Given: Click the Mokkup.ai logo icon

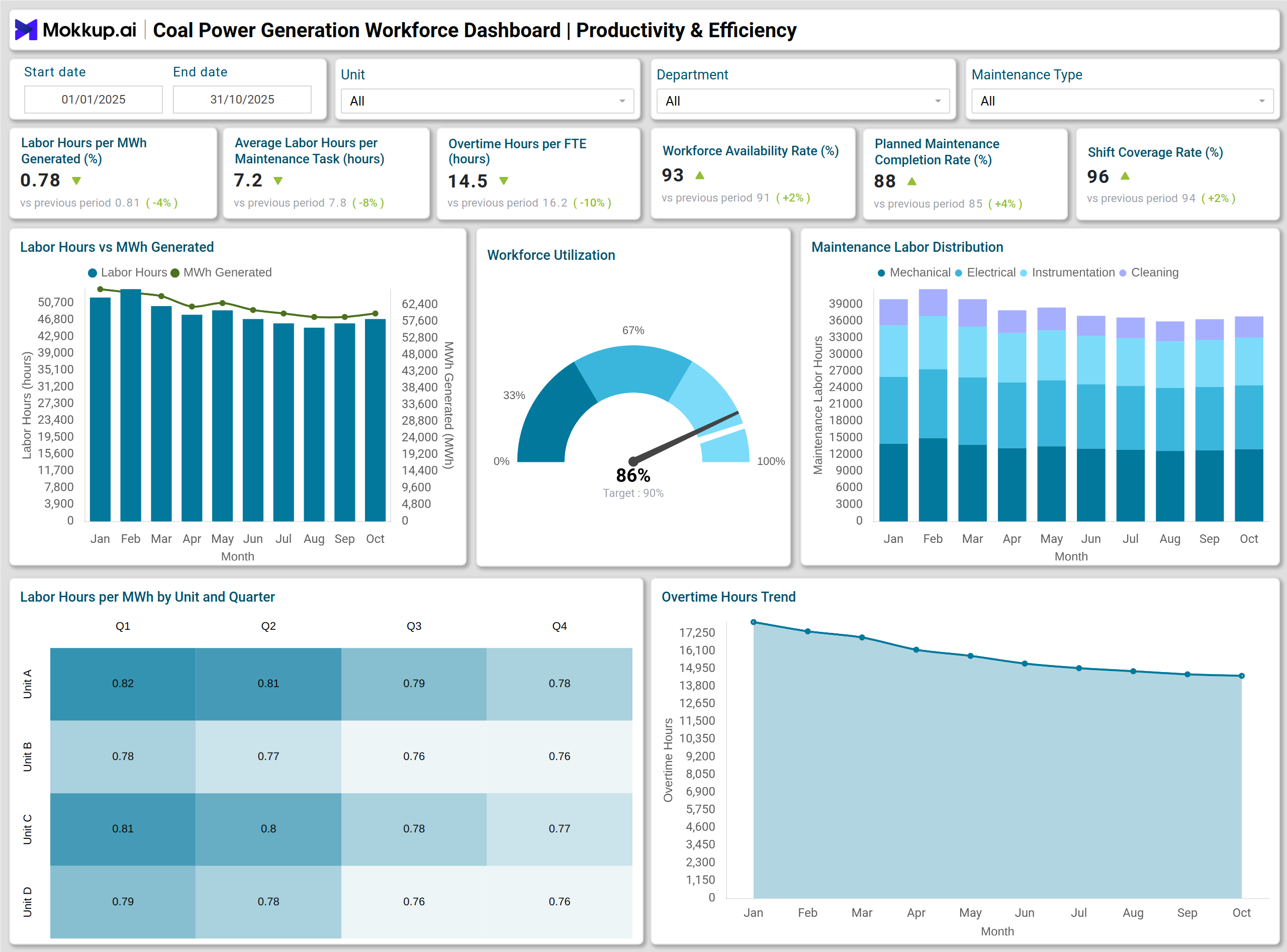Looking at the screenshot, I should tap(26, 29).
